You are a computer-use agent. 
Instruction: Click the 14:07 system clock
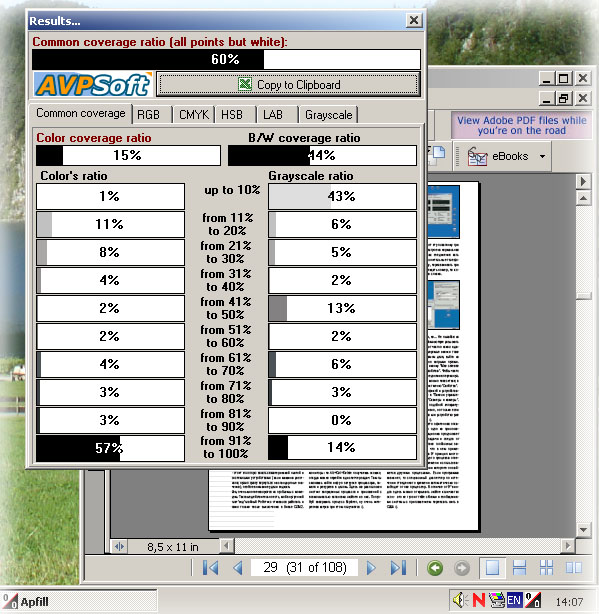pos(569,601)
